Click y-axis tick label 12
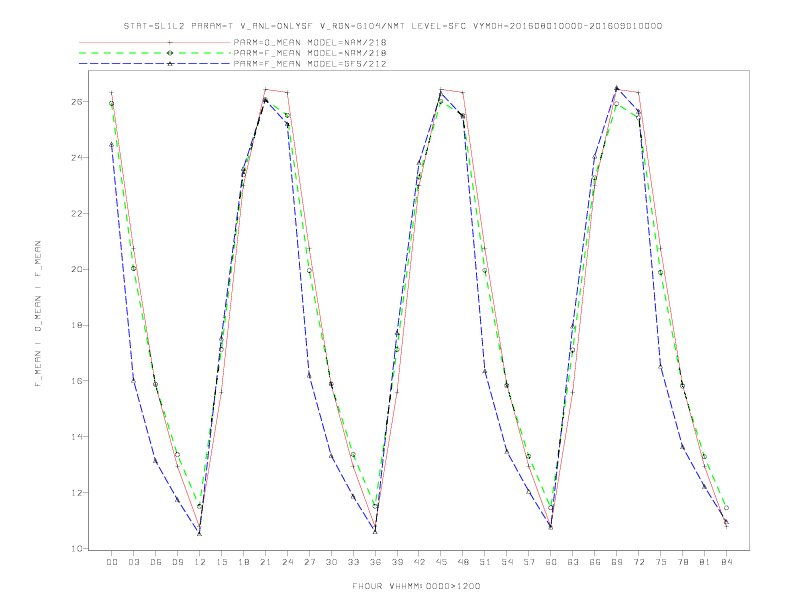 tap(77, 493)
